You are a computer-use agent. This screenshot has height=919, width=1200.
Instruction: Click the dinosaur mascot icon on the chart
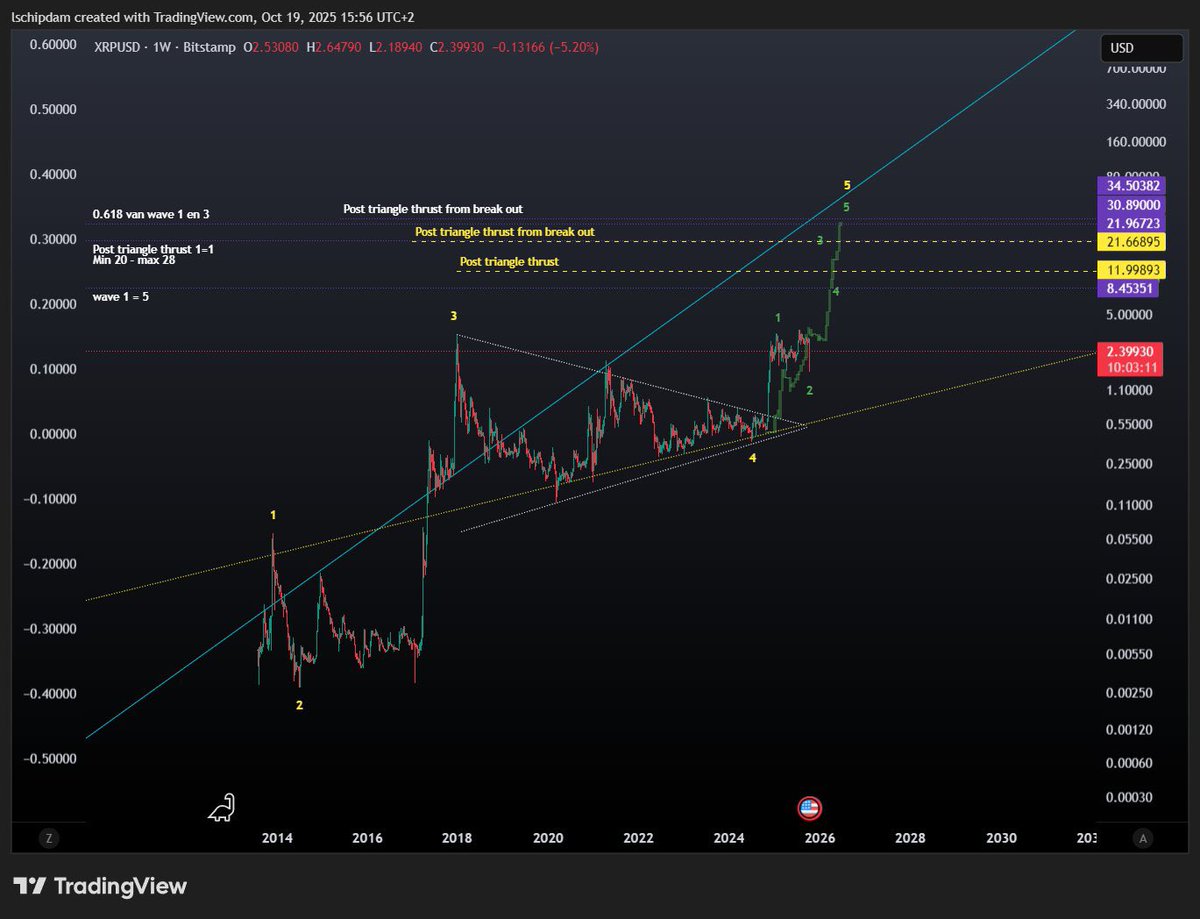point(221,808)
